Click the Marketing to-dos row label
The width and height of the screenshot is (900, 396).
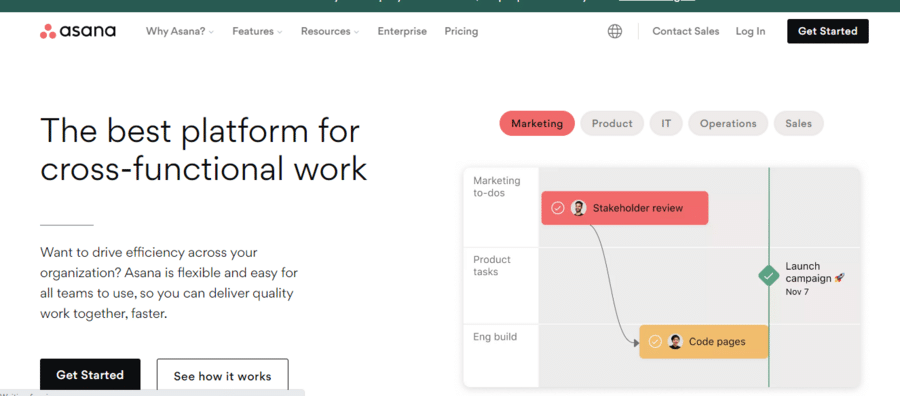pyautogui.click(x=496, y=187)
